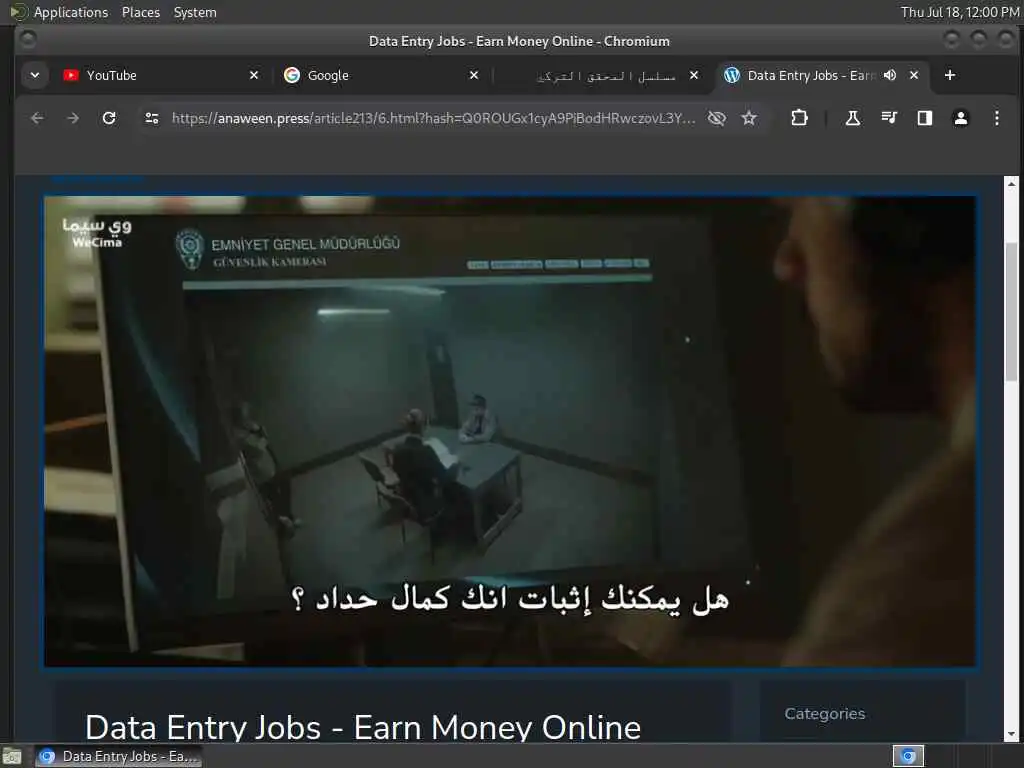Click the show desktop icon in bottom panel

pos(12,757)
